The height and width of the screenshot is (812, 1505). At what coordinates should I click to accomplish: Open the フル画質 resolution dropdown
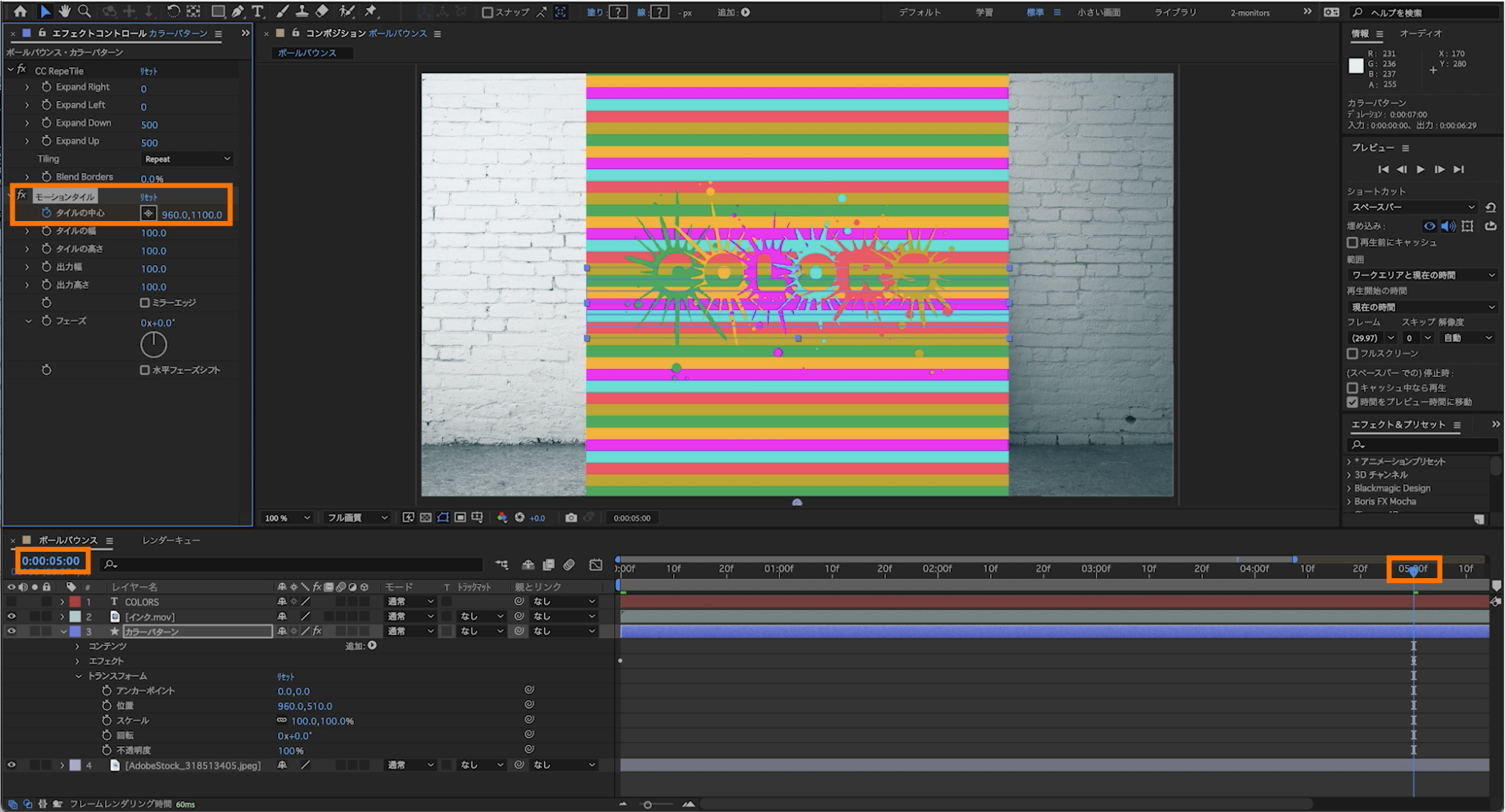click(x=357, y=518)
